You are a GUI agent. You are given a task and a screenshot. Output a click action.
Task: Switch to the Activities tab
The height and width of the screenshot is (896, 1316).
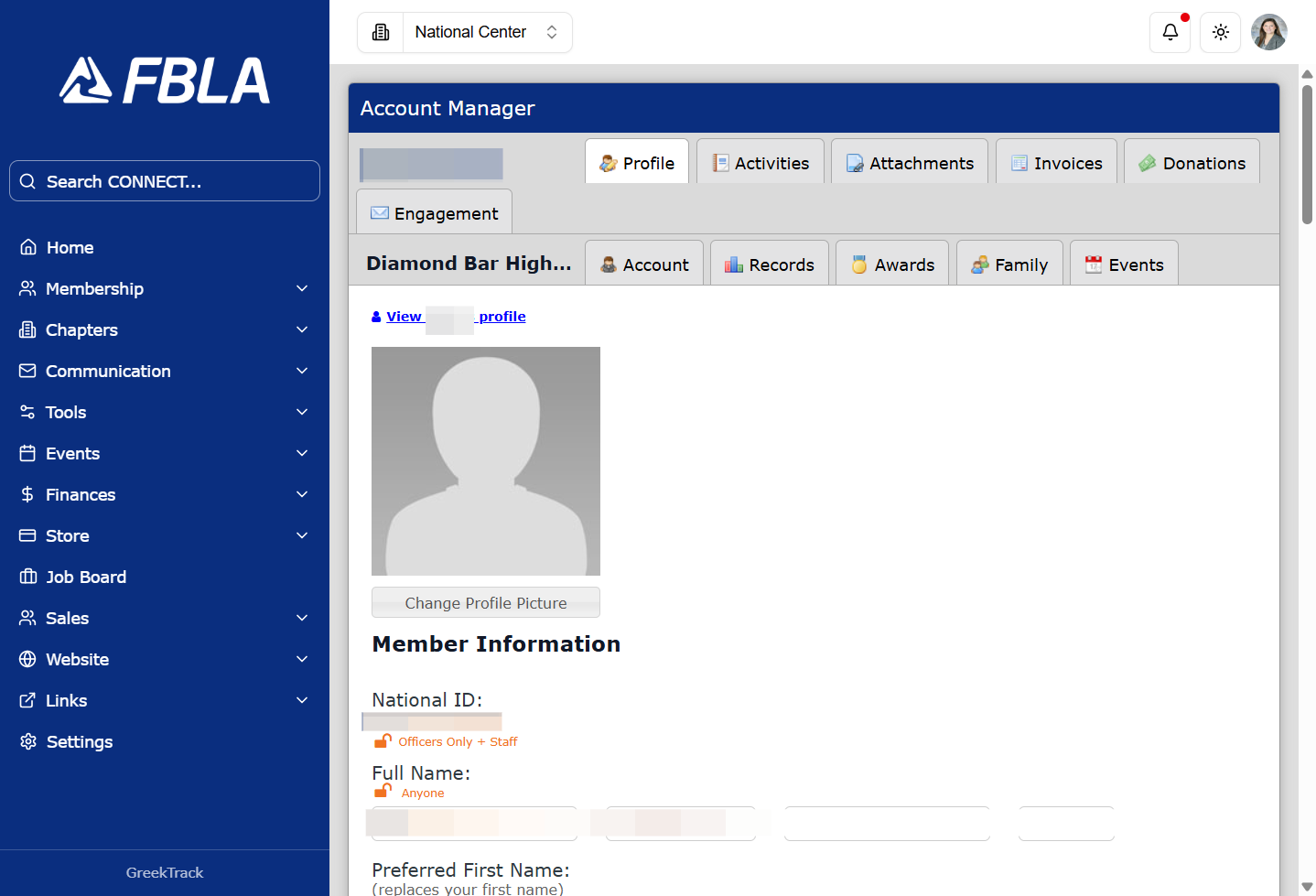pos(760,162)
